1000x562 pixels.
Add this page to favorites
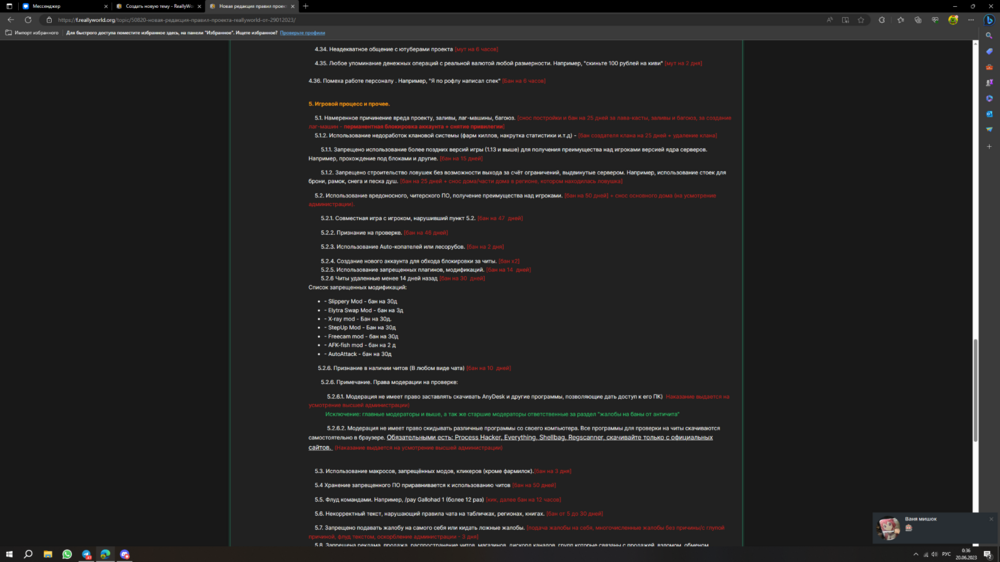[861, 20]
